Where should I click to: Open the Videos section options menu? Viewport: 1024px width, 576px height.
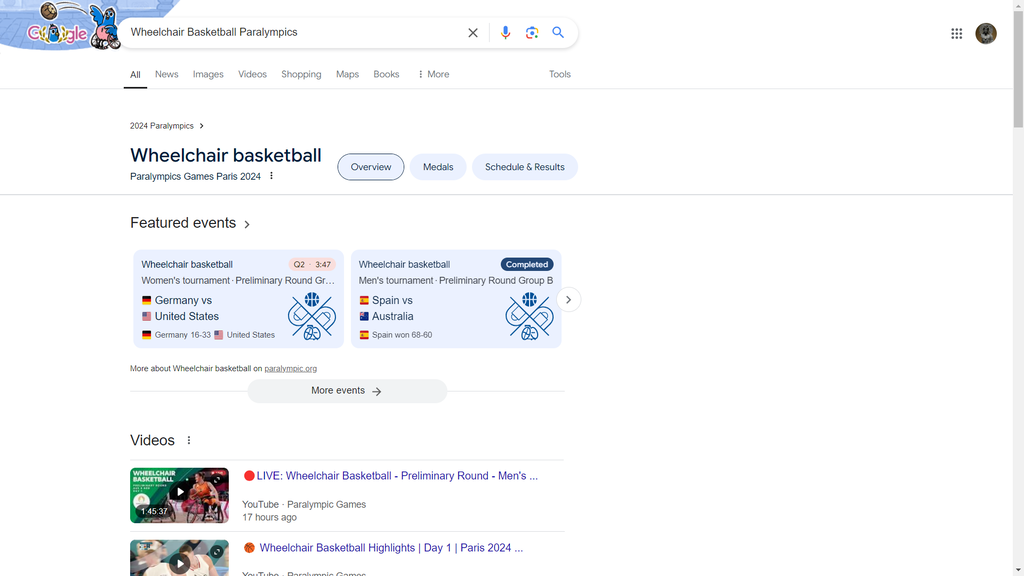[x=189, y=440]
